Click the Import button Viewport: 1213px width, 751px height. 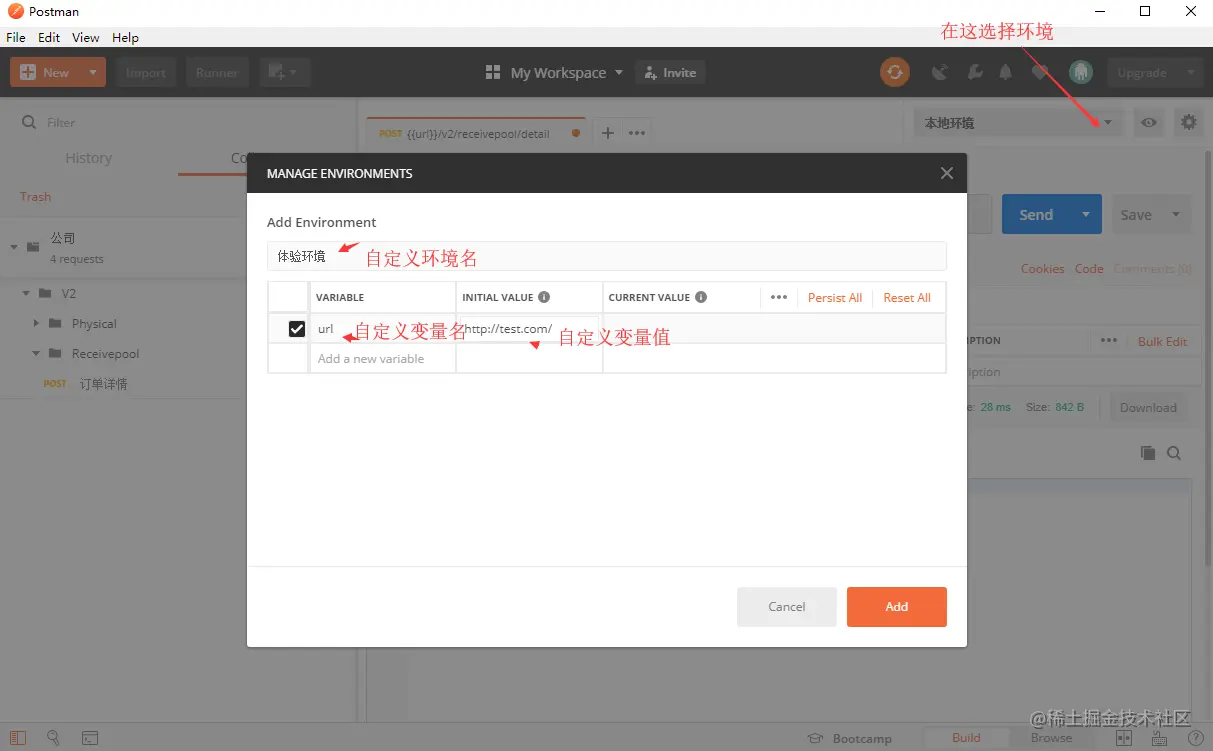pyautogui.click(x=146, y=72)
